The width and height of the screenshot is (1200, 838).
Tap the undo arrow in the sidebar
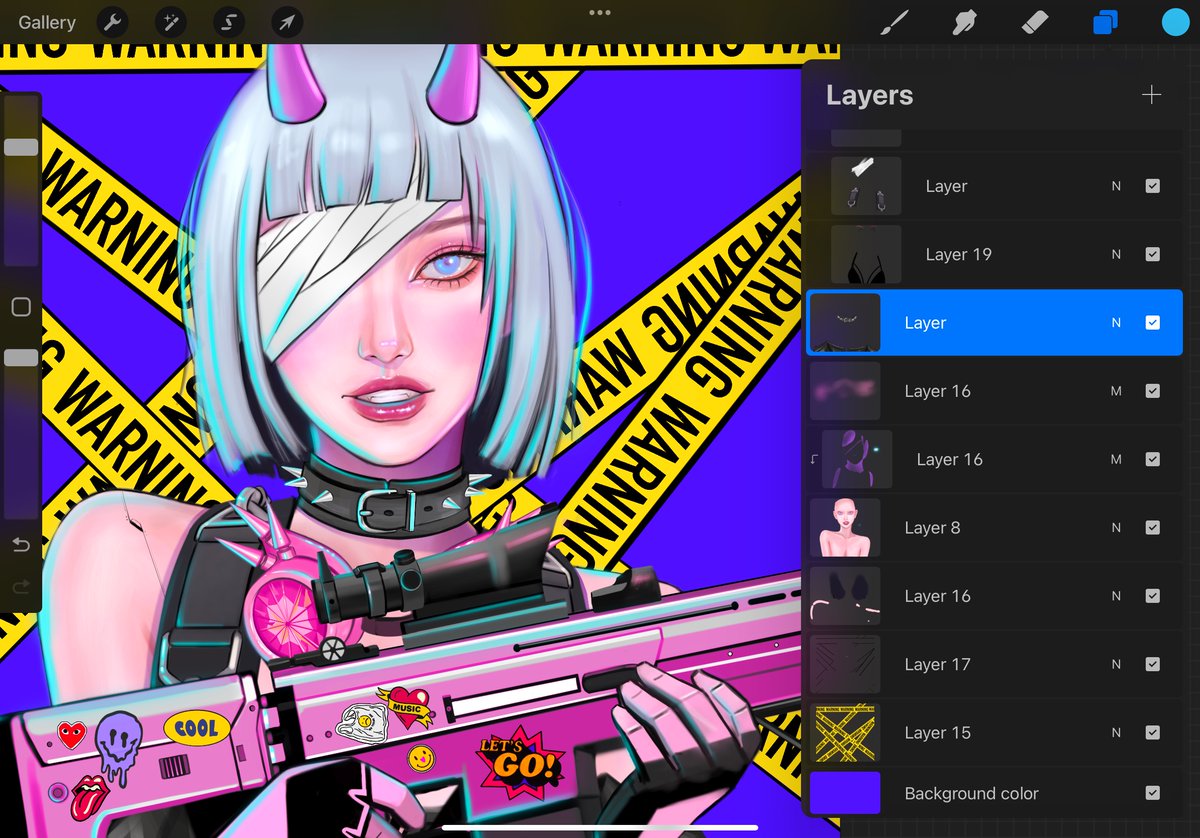(21, 545)
